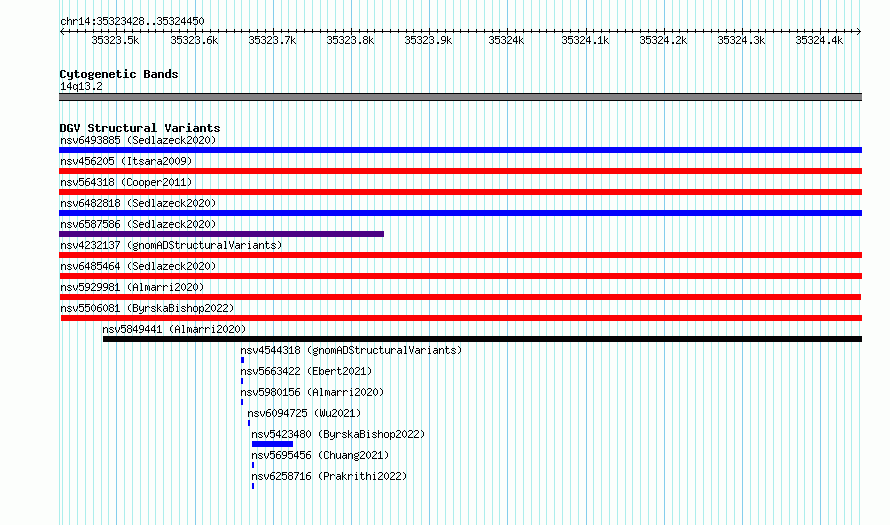Open variant nsv6482818 (Sedlazeck2020) label
Image resolution: width=890 pixels, height=525 pixels.
tap(138, 203)
